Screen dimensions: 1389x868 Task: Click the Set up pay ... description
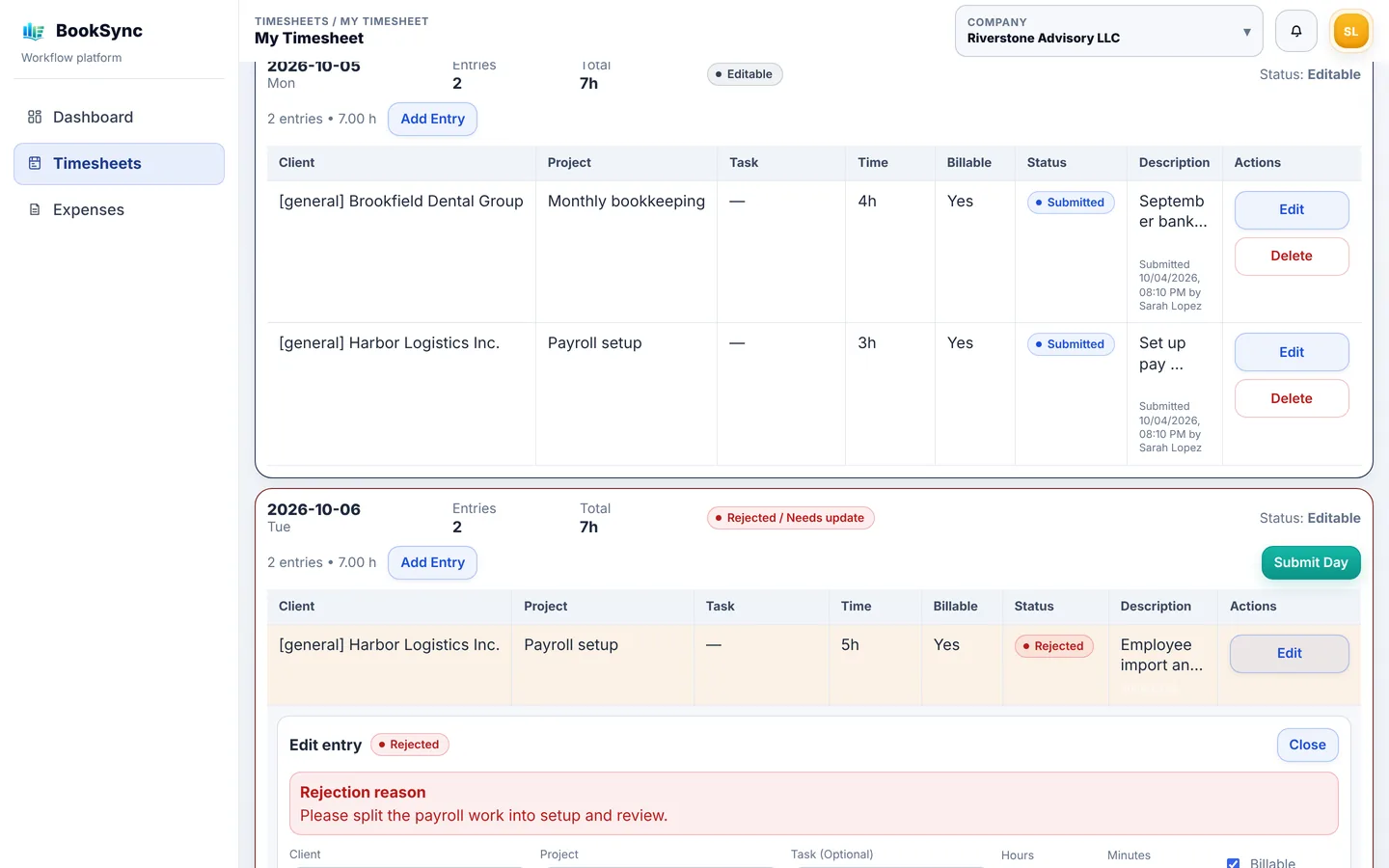coord(1162,354)
